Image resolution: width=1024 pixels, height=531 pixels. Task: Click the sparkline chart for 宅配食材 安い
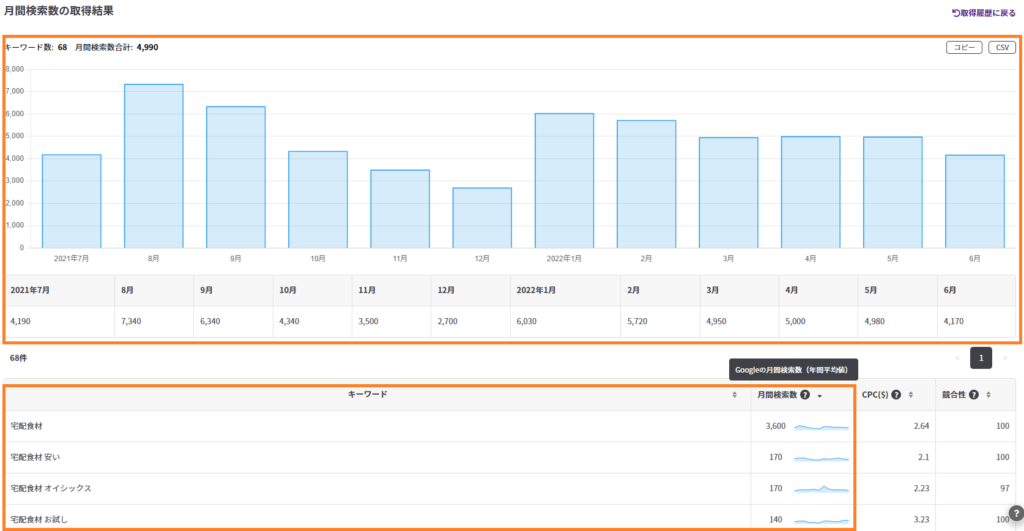click(x=821, y=458)
